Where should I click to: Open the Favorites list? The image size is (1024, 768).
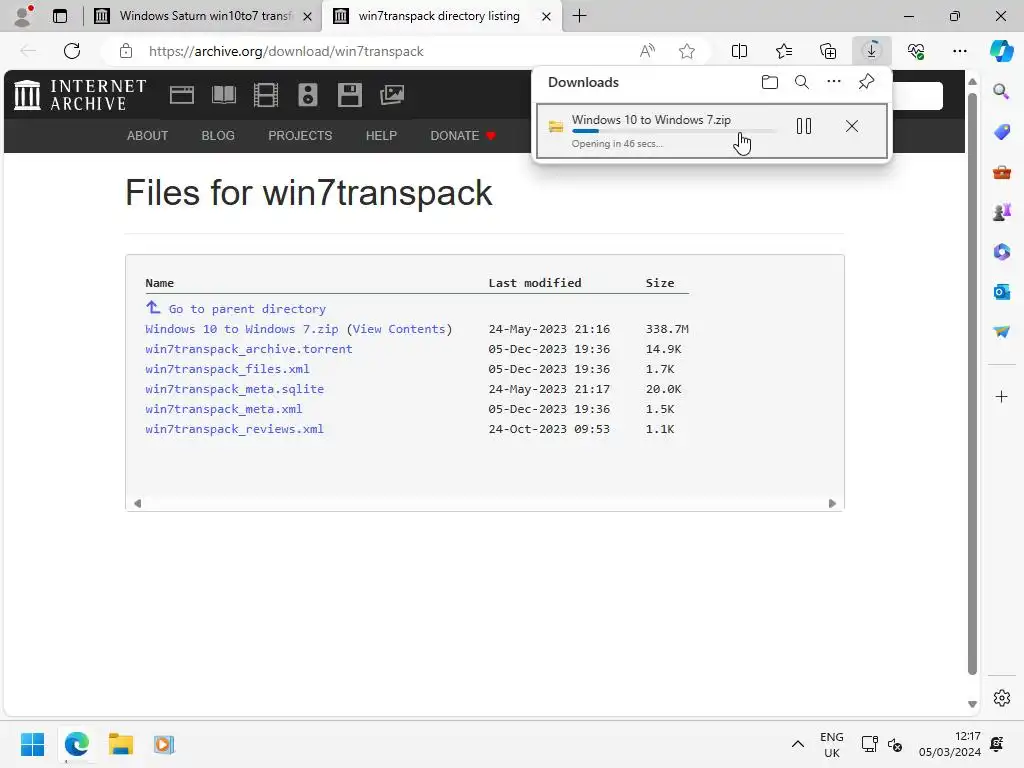click(784, 51)
